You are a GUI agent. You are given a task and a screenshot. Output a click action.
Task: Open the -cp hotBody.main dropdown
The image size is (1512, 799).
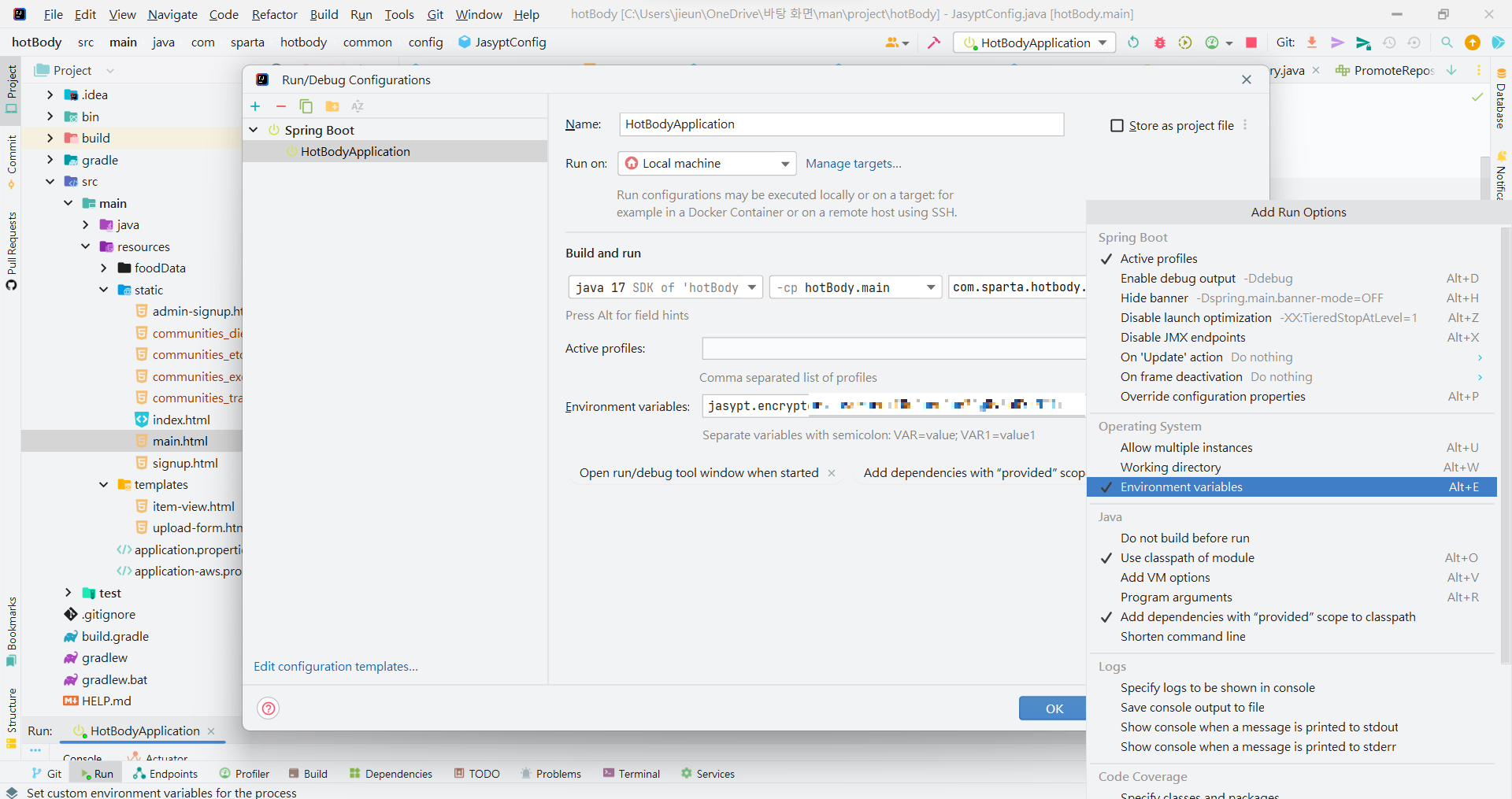coord(855,287)
